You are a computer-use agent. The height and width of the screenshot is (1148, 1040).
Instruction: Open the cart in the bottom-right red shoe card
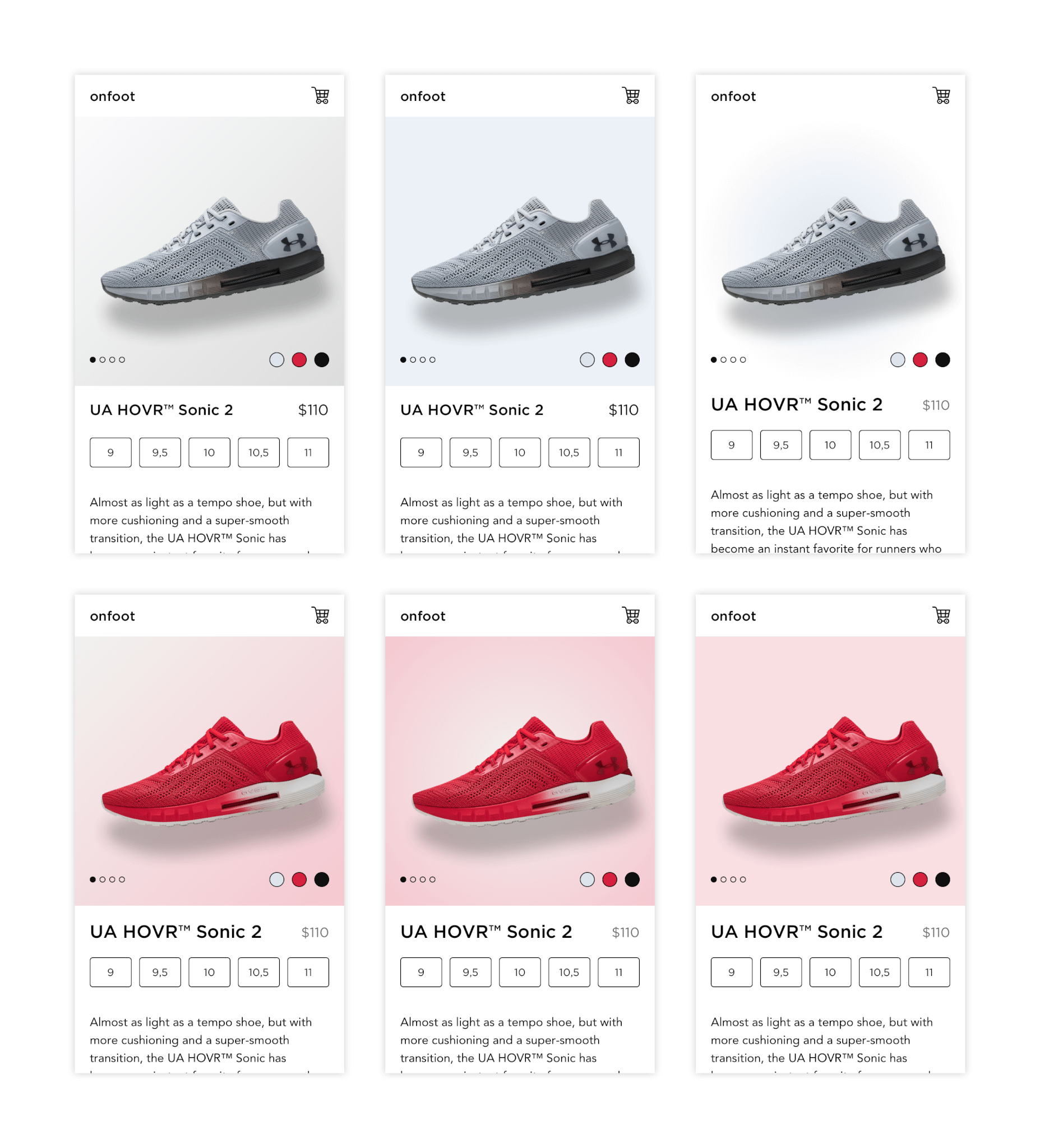[x=941, y=615]
